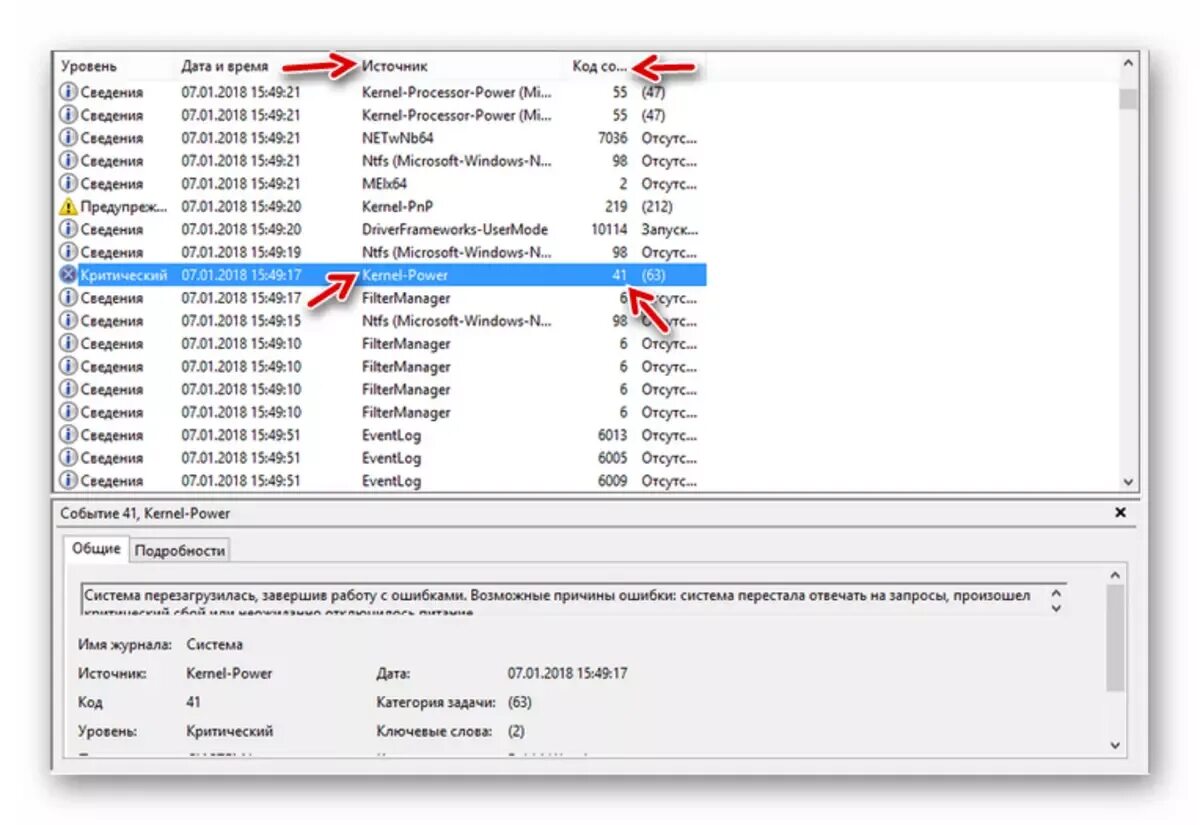This screenshot has height=825, width=1200.
Task: Click the info icon on the EventLog 6009 row
Action: pyautogui.click(x=68, y=481)
